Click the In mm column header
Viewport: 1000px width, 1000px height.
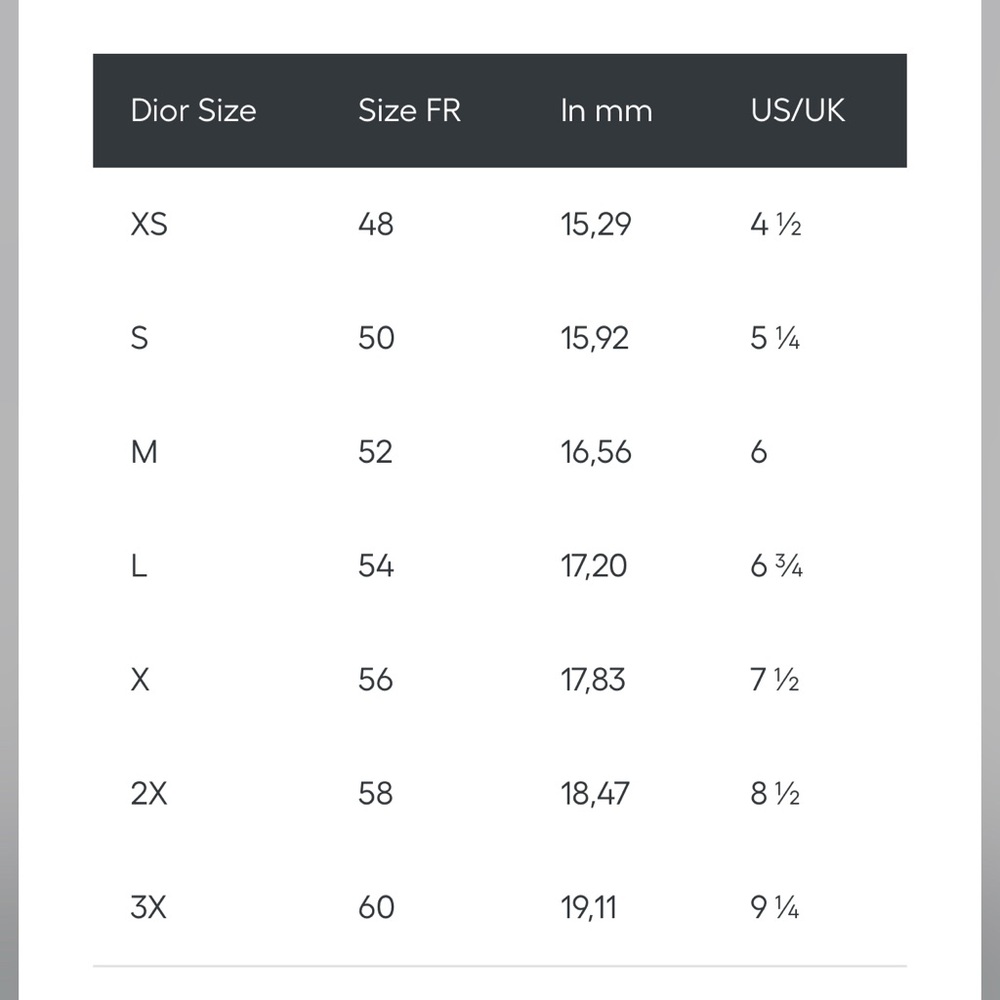(x=607, y=110)
